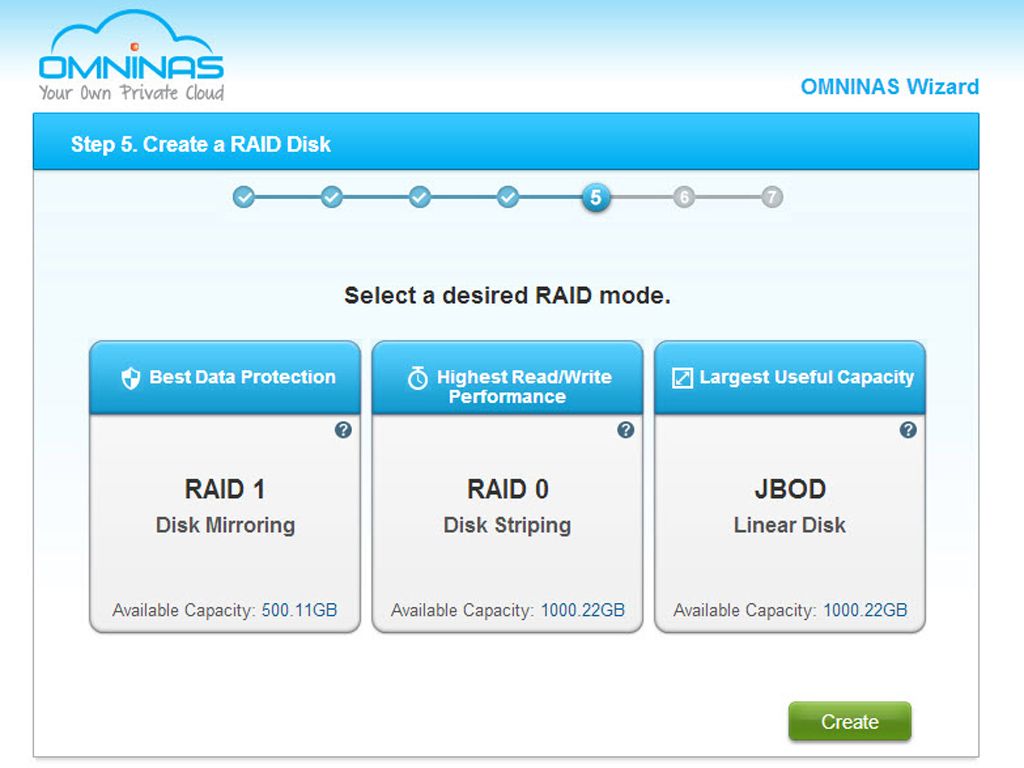Jump to the third completed step marker
1024x768 pixels.
click(x=420, y=197)
